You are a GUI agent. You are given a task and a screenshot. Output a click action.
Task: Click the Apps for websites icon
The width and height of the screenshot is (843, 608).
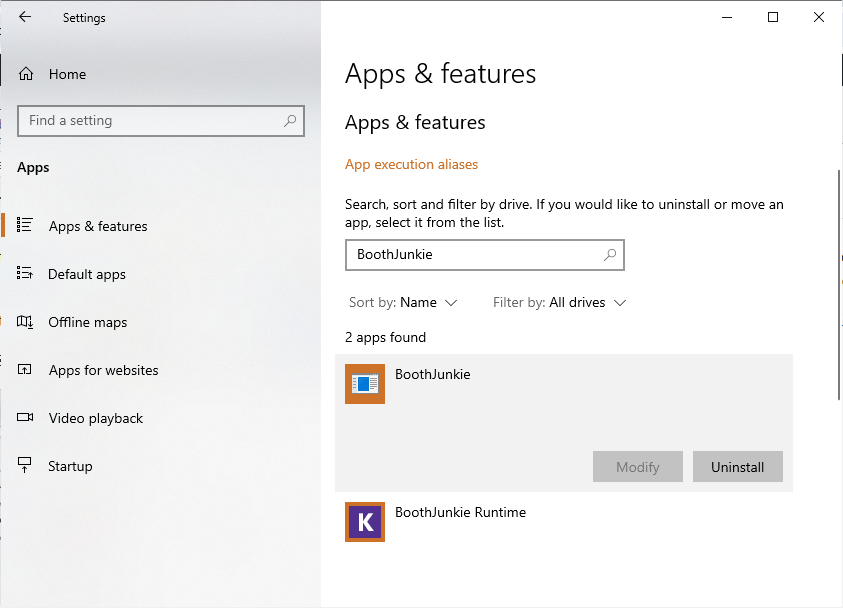click(25, 369)
